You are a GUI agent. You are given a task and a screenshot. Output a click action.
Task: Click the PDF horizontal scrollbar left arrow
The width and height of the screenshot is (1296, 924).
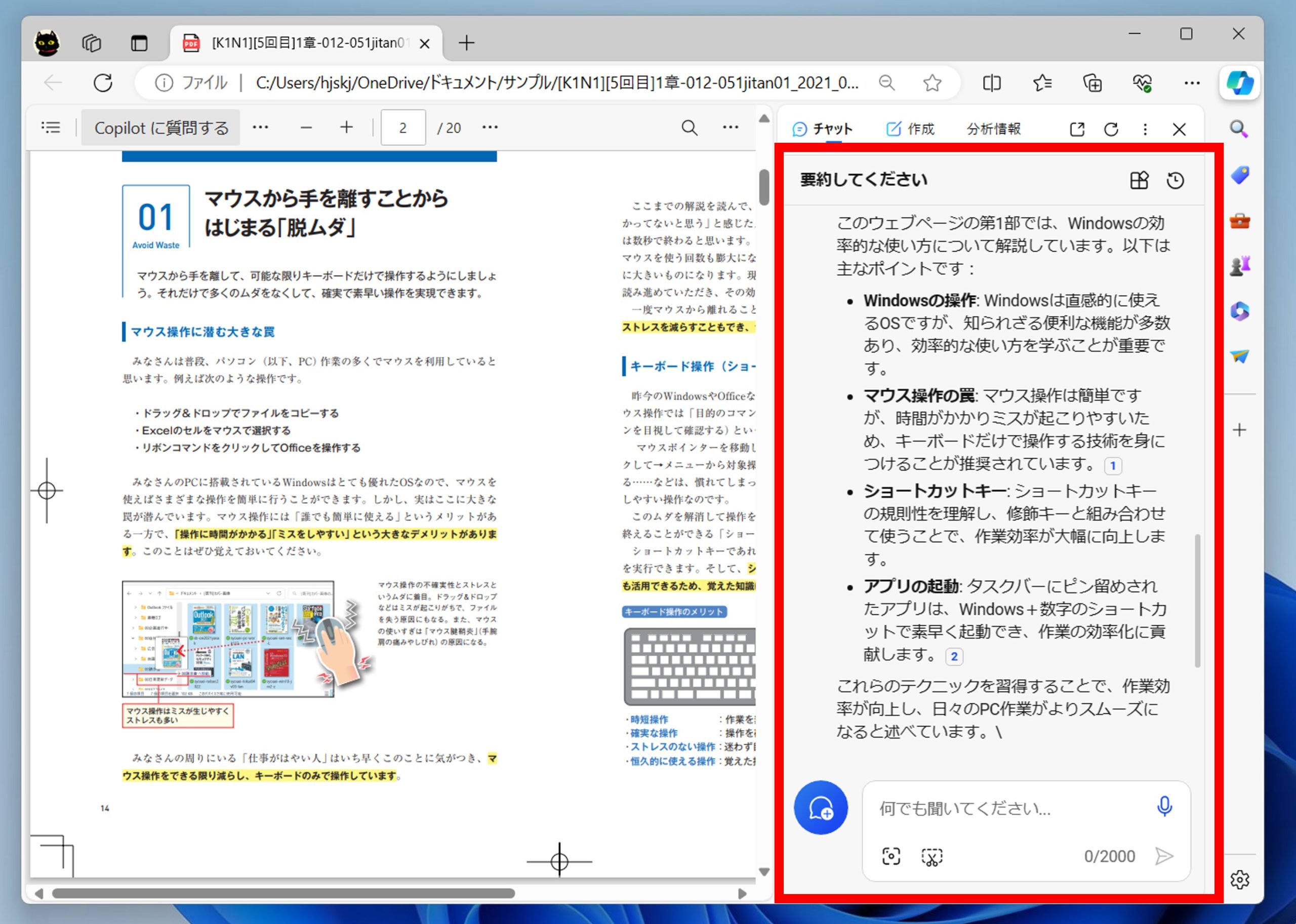[38, 893]
